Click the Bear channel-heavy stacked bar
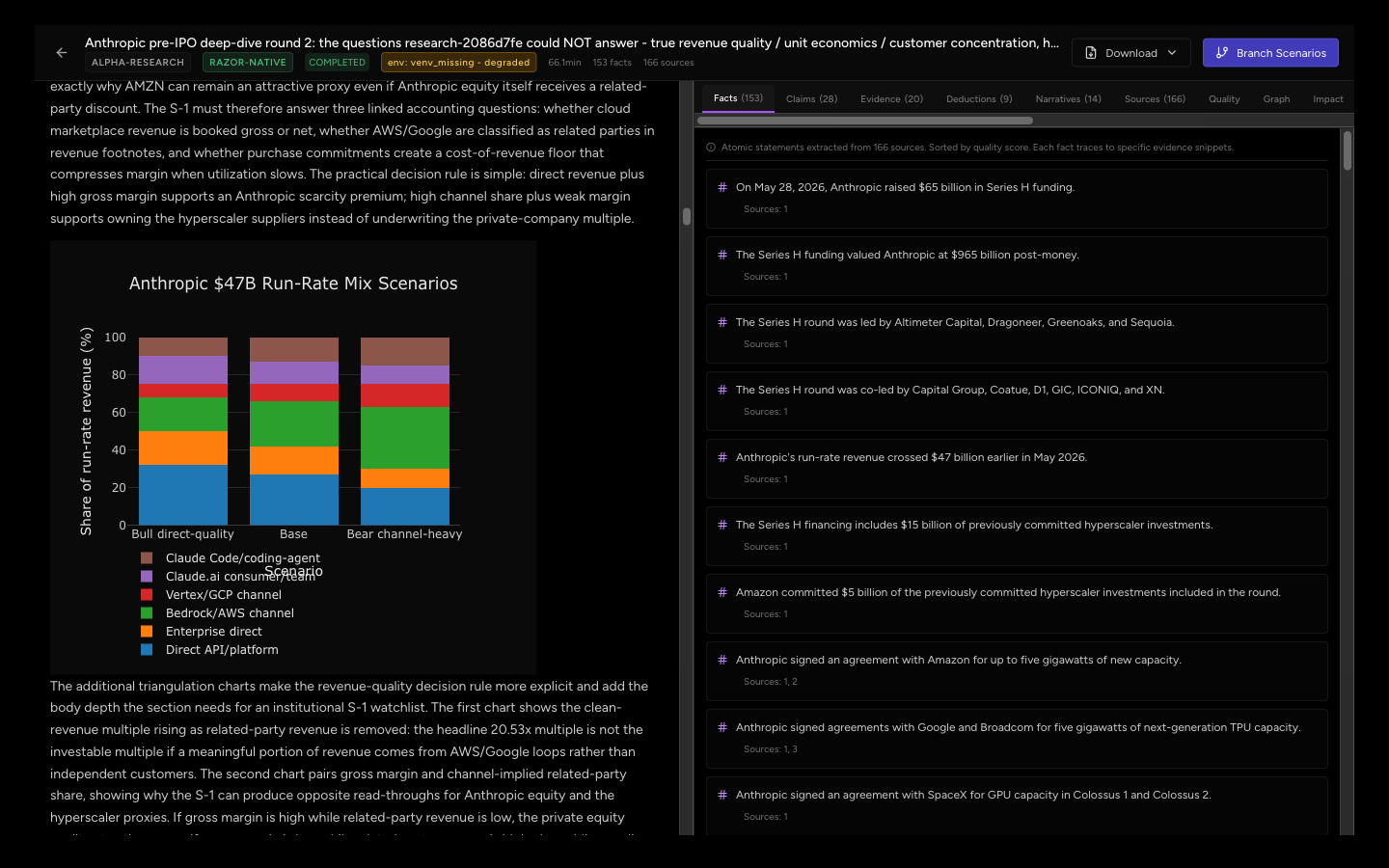The image size is (1389, 868). pos(405,431)
